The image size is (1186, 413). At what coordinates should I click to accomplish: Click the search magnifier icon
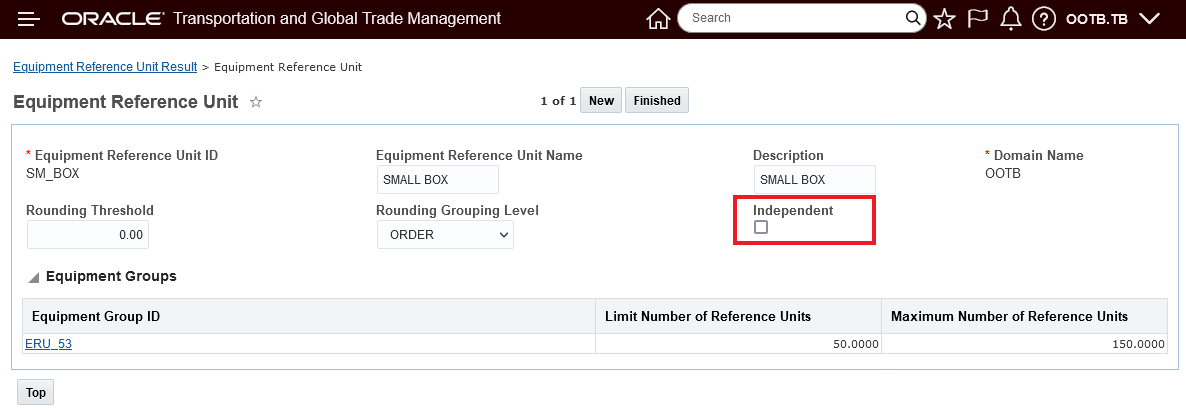tap(914, 18)
